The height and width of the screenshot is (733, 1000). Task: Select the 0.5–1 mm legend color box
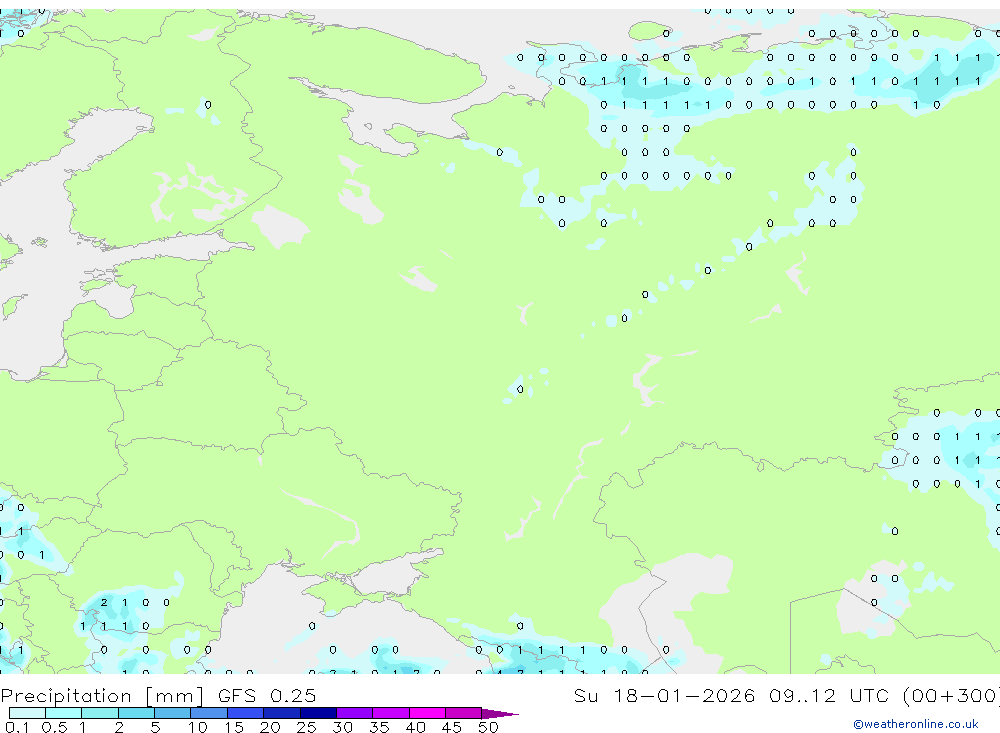(x=64, y=713)
